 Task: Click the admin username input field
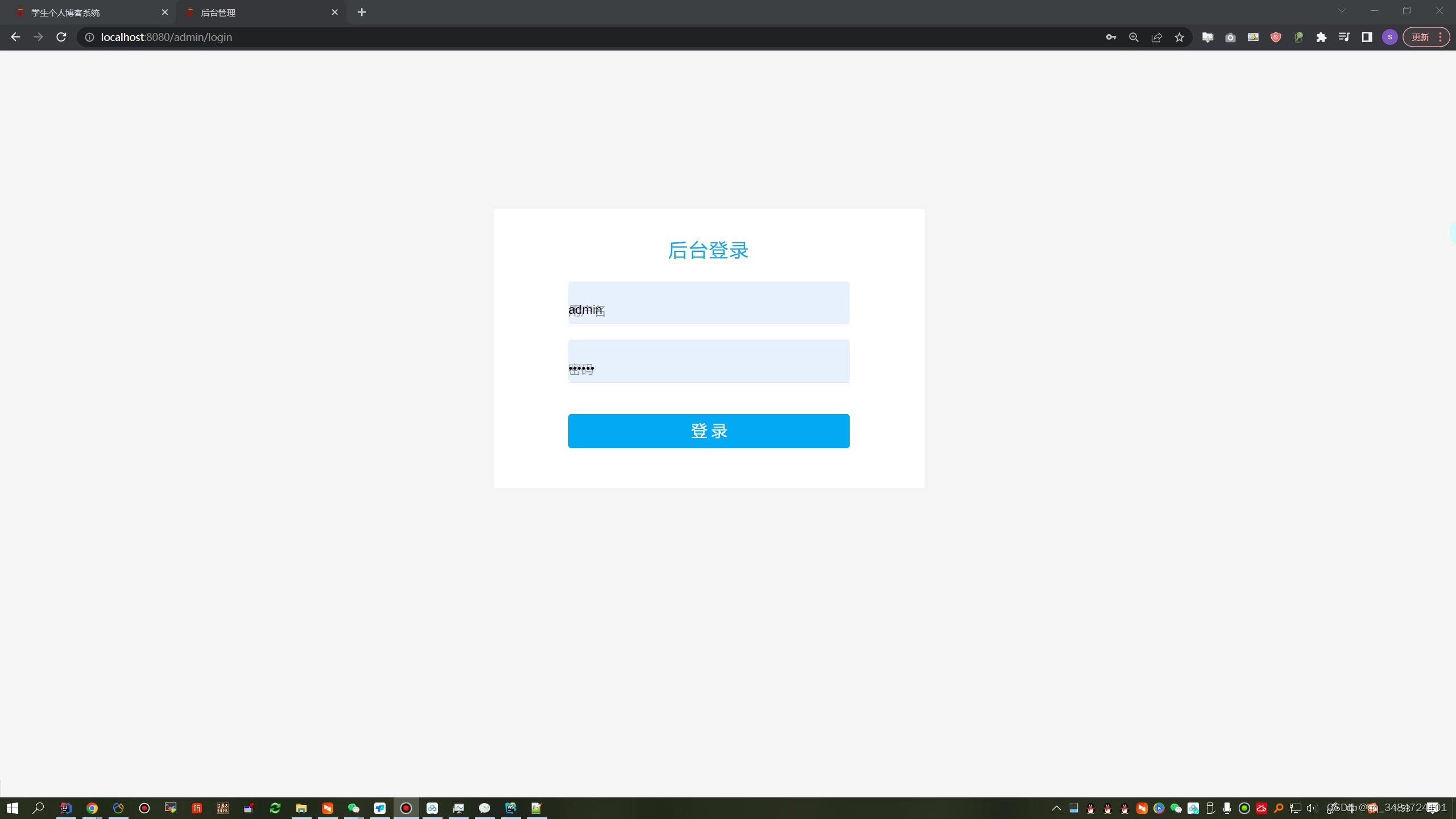click(x=708, y=304)
